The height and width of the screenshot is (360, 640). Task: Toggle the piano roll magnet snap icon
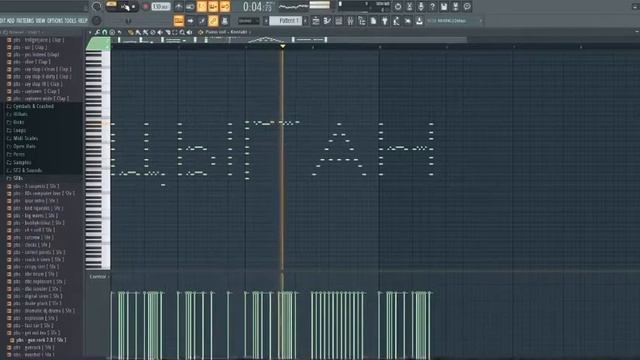pyautogui.click(x=105, y=32)
